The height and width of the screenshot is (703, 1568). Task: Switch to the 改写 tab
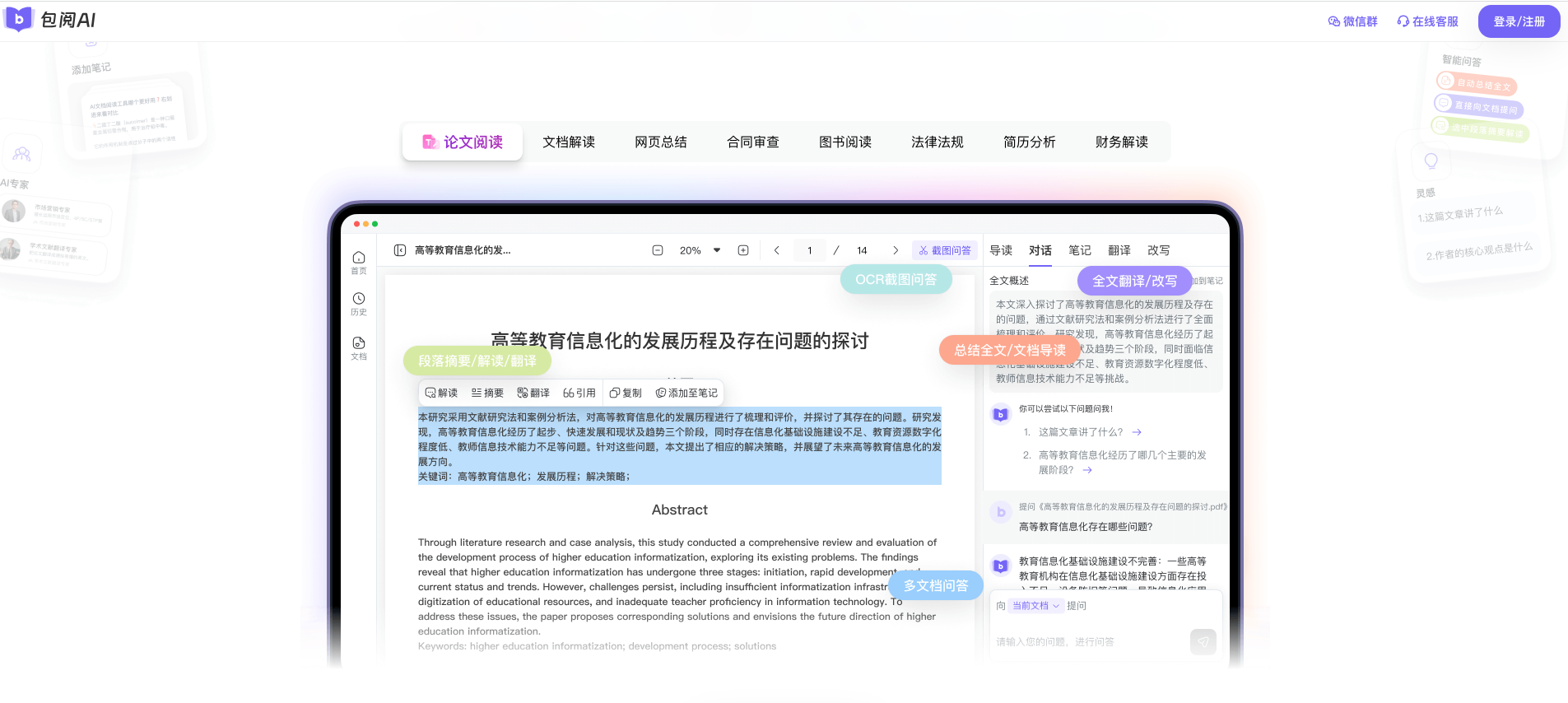pyautogui.click(x=1159, y=250)
